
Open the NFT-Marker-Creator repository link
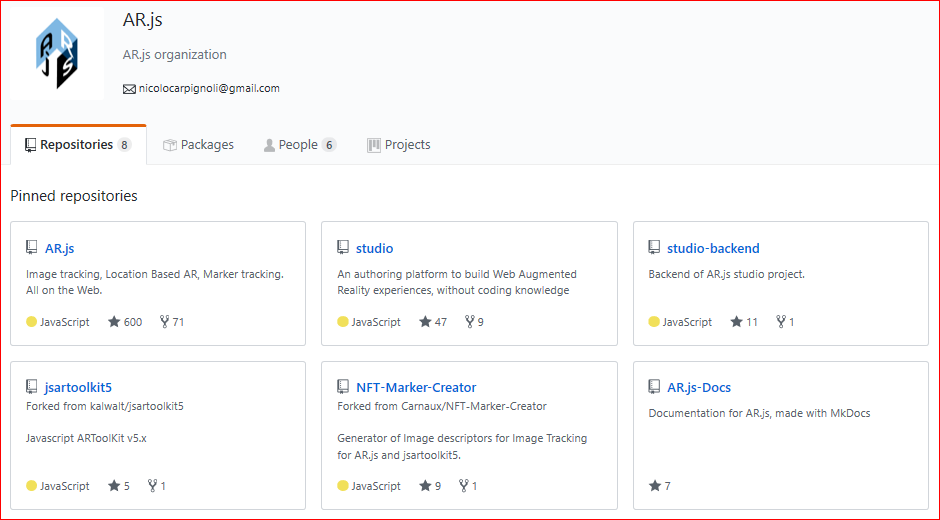[416, 387]
